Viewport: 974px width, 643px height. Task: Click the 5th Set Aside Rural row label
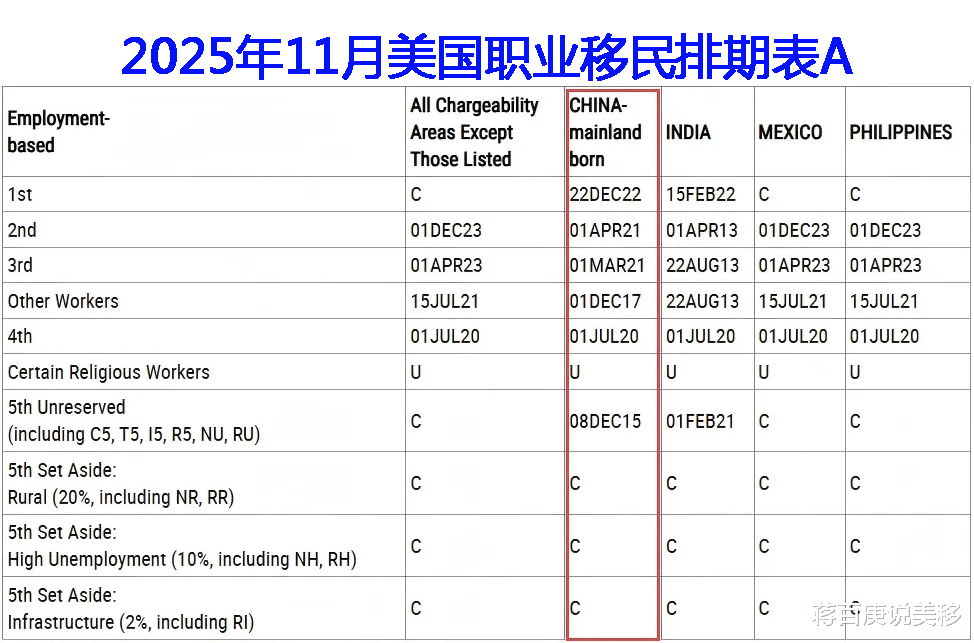coord(121,483)
